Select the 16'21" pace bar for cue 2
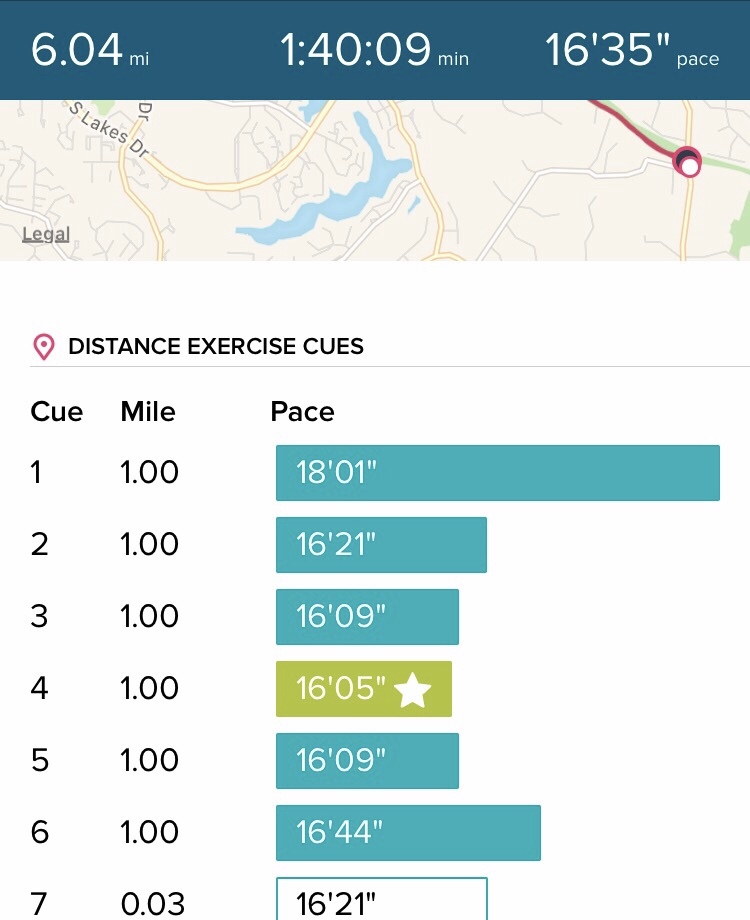The image size is (750, 920). (381, 545)
